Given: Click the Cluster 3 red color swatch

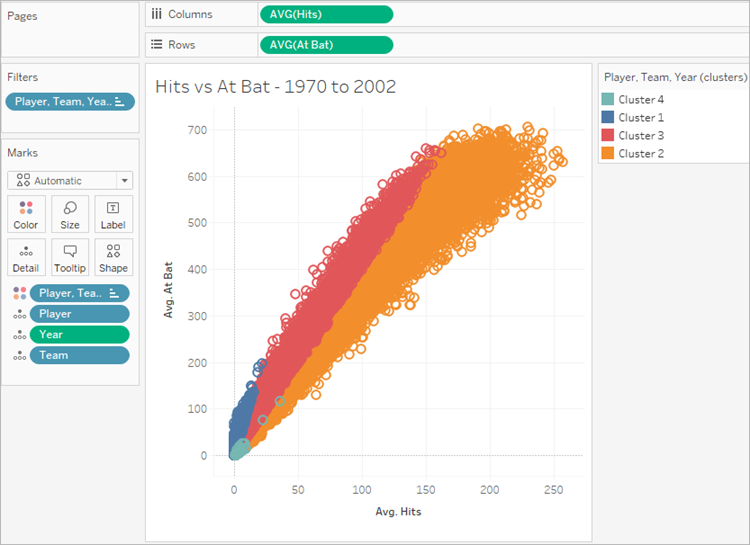Looking at the screenshot, I should [607, 135].
